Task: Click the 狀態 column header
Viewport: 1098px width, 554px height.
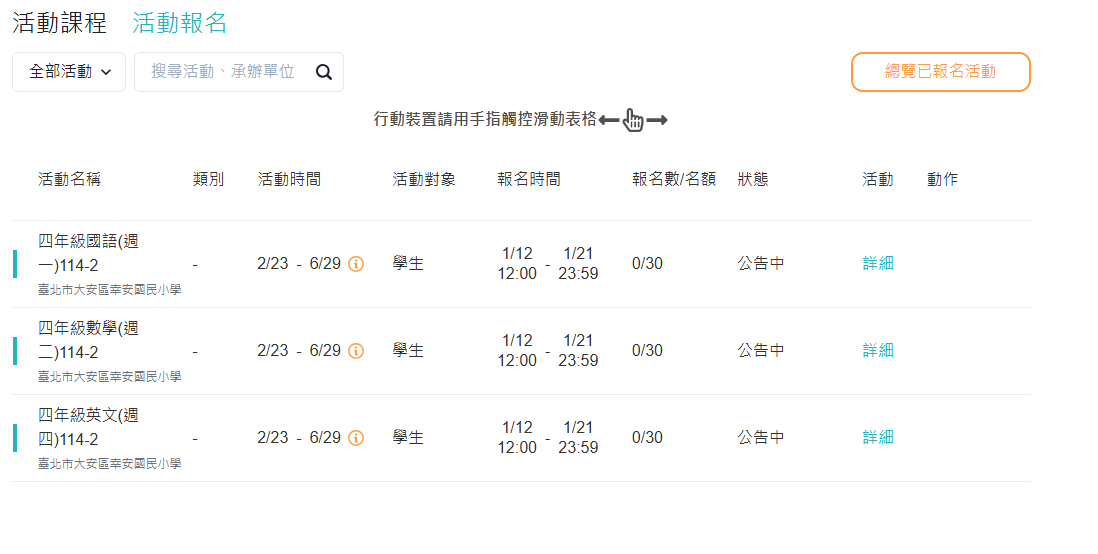Action: coord(753,180)
